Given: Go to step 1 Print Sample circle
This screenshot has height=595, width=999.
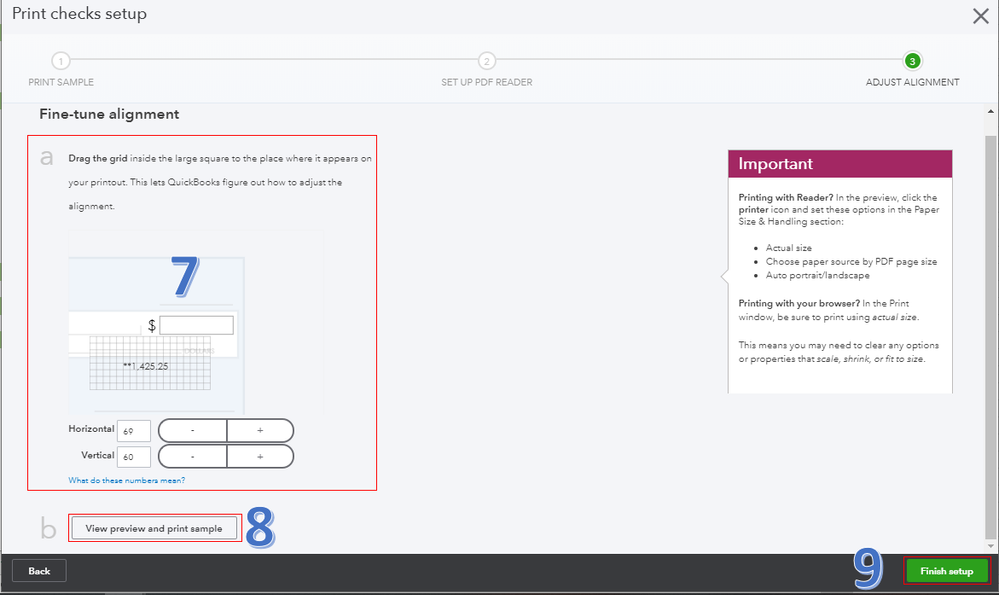Looking at the screenshot, I should (x=61, y=61).
